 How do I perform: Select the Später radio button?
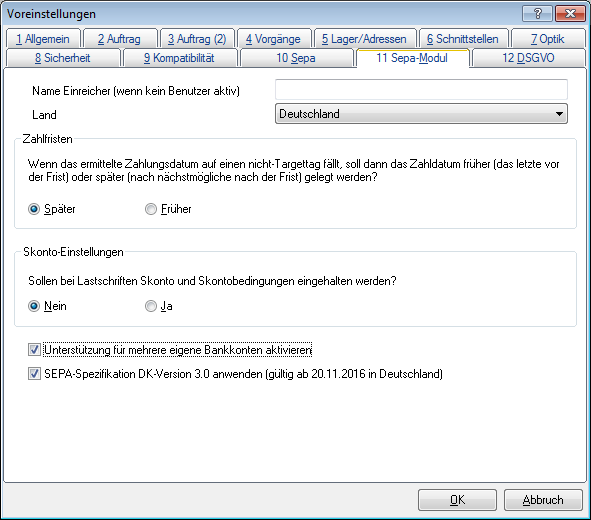coord(34,209)
